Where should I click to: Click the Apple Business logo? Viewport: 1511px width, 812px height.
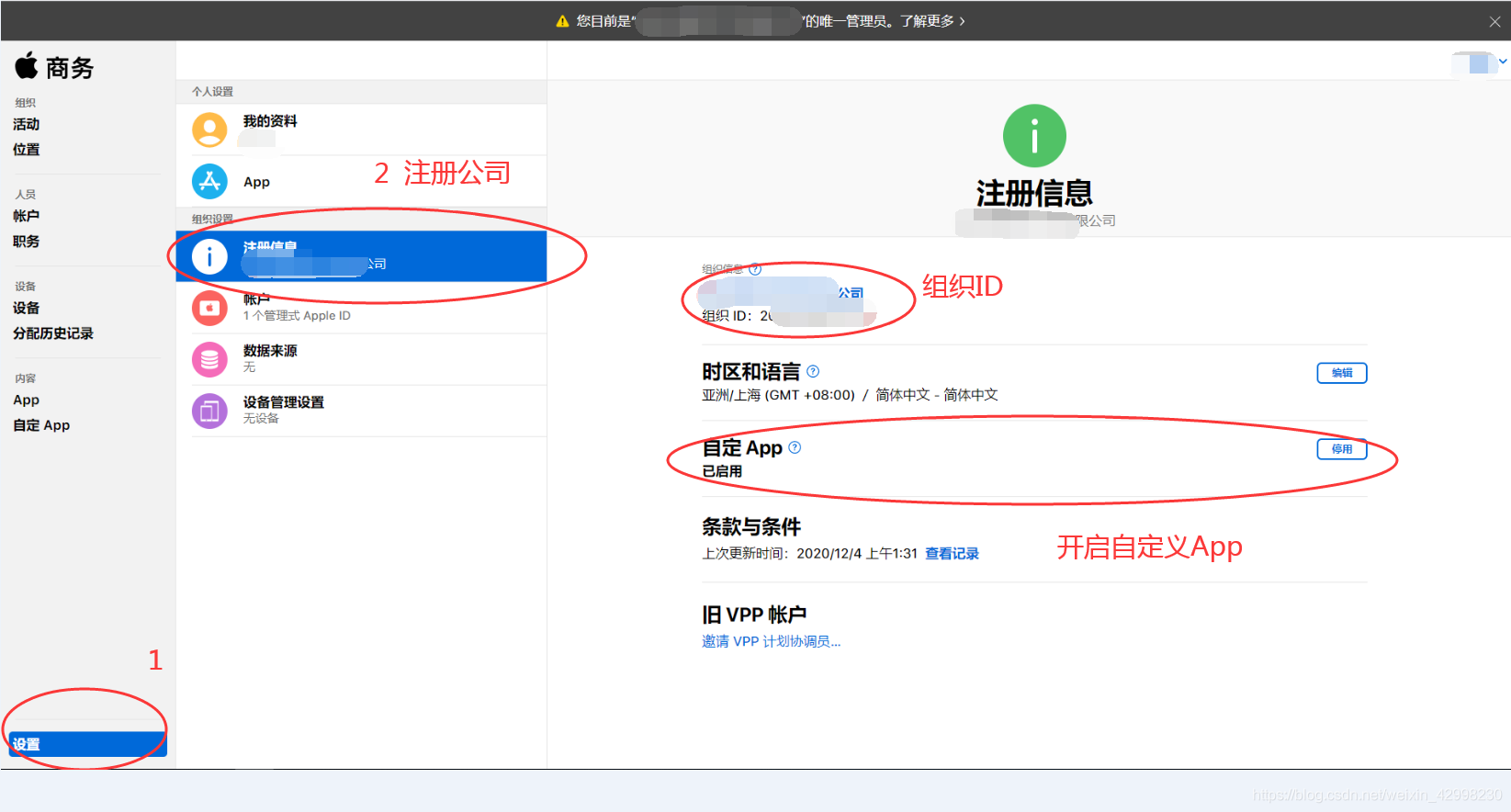[54, 66]
